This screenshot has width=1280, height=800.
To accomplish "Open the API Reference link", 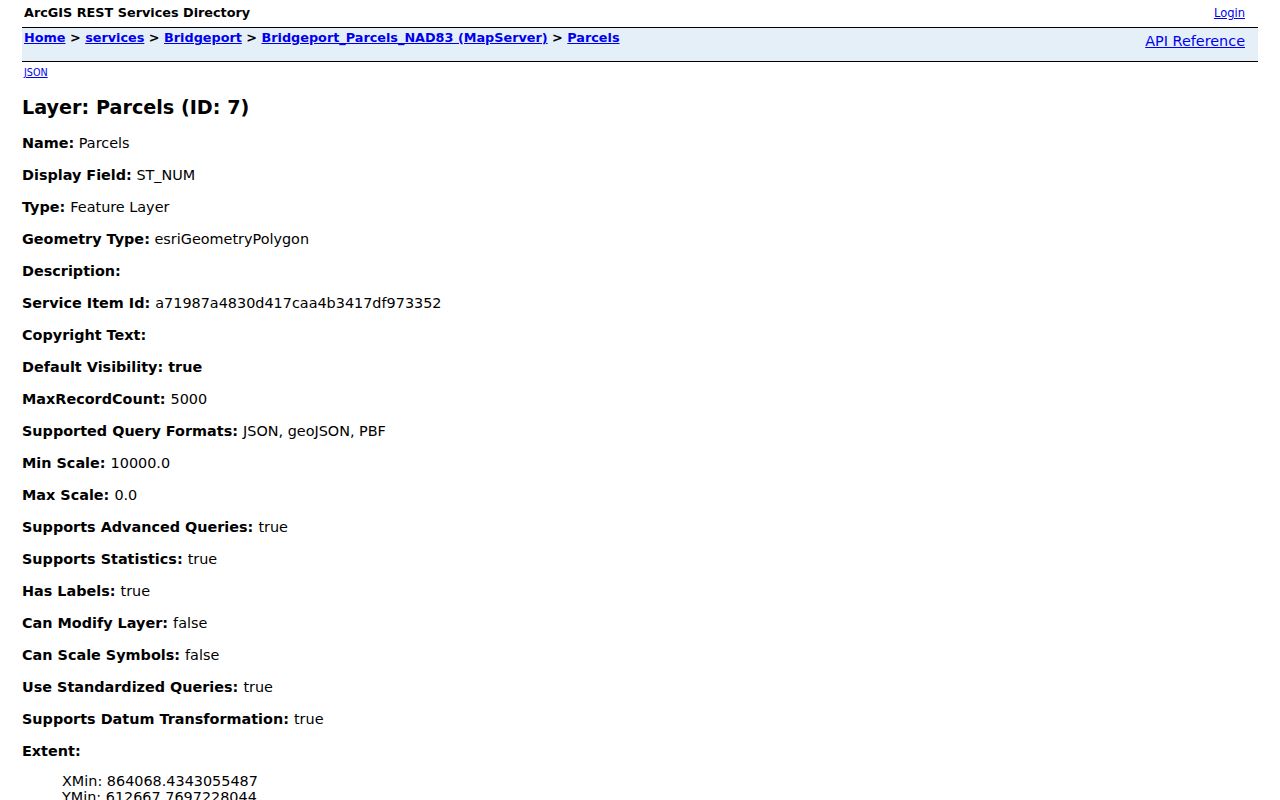I will [1195, 41].
